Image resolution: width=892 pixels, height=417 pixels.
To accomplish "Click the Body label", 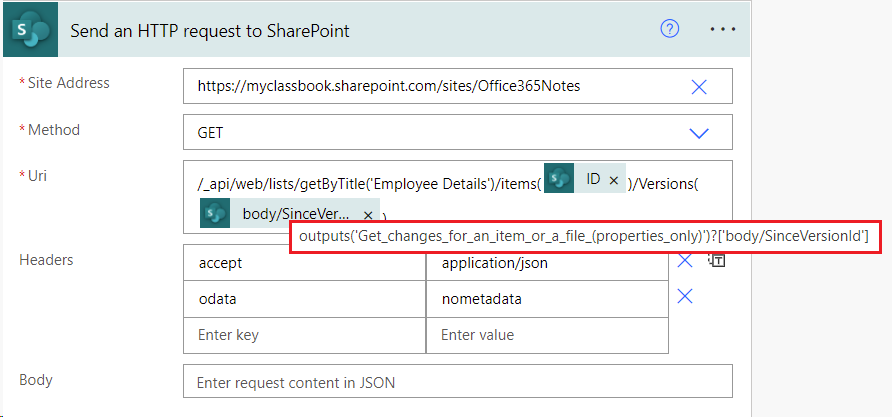I will point(36,379).
